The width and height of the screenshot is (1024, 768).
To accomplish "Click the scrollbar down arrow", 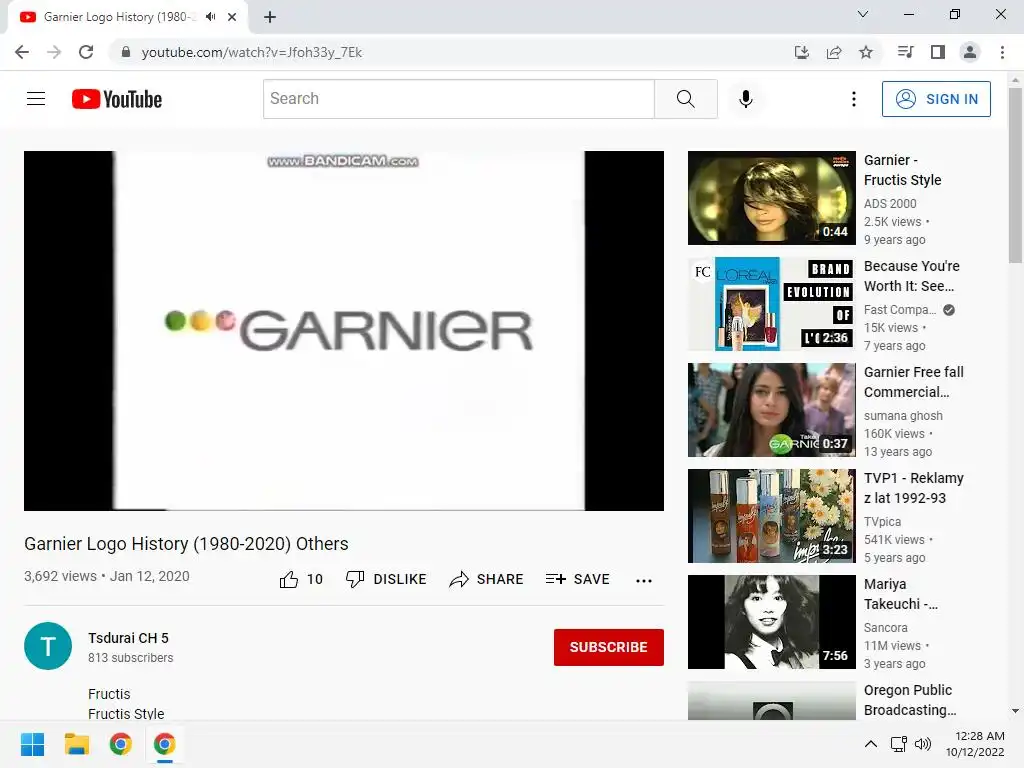I will tap(1015, 711).
